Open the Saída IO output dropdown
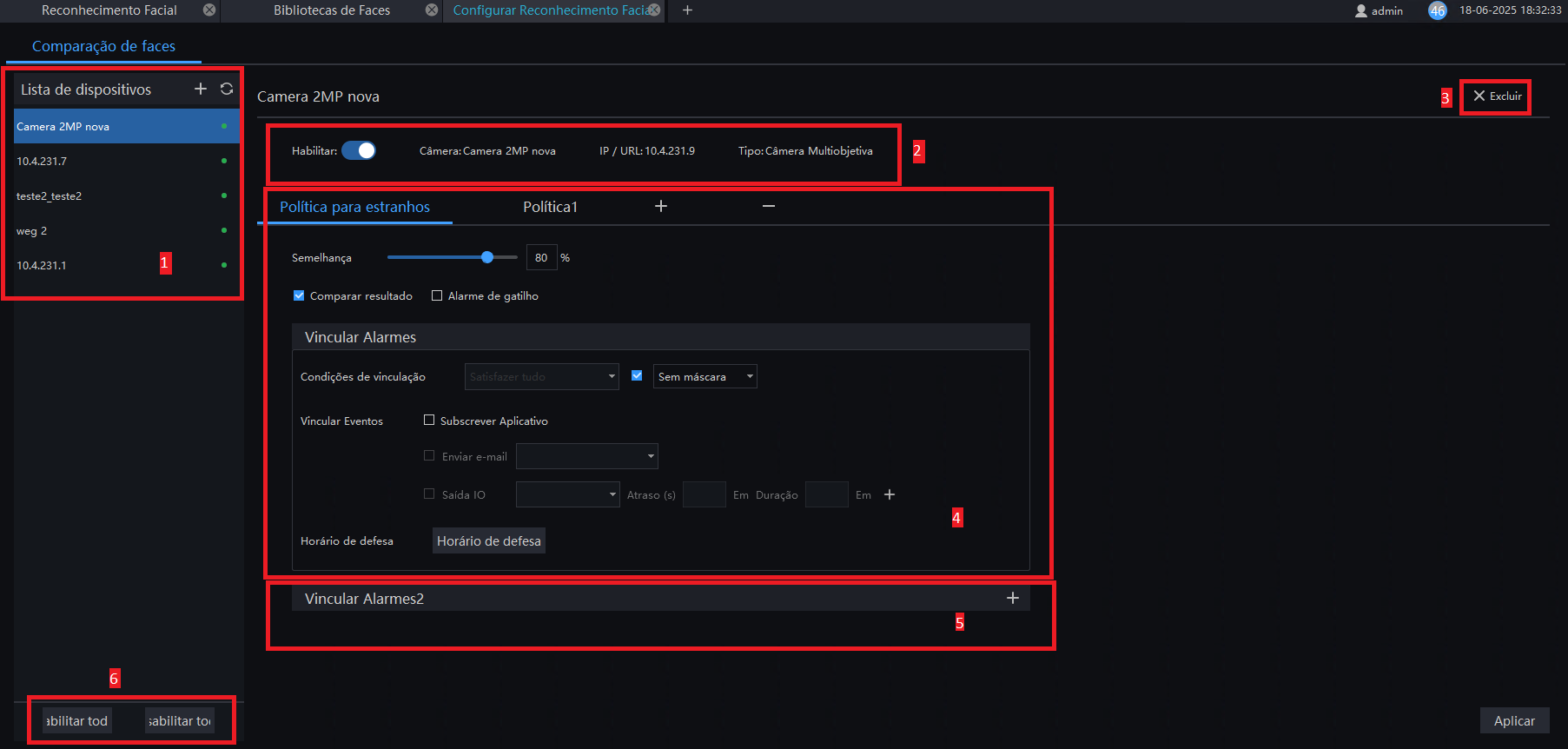The width and height of the screenshot is (1568, 749). (568, 494)
